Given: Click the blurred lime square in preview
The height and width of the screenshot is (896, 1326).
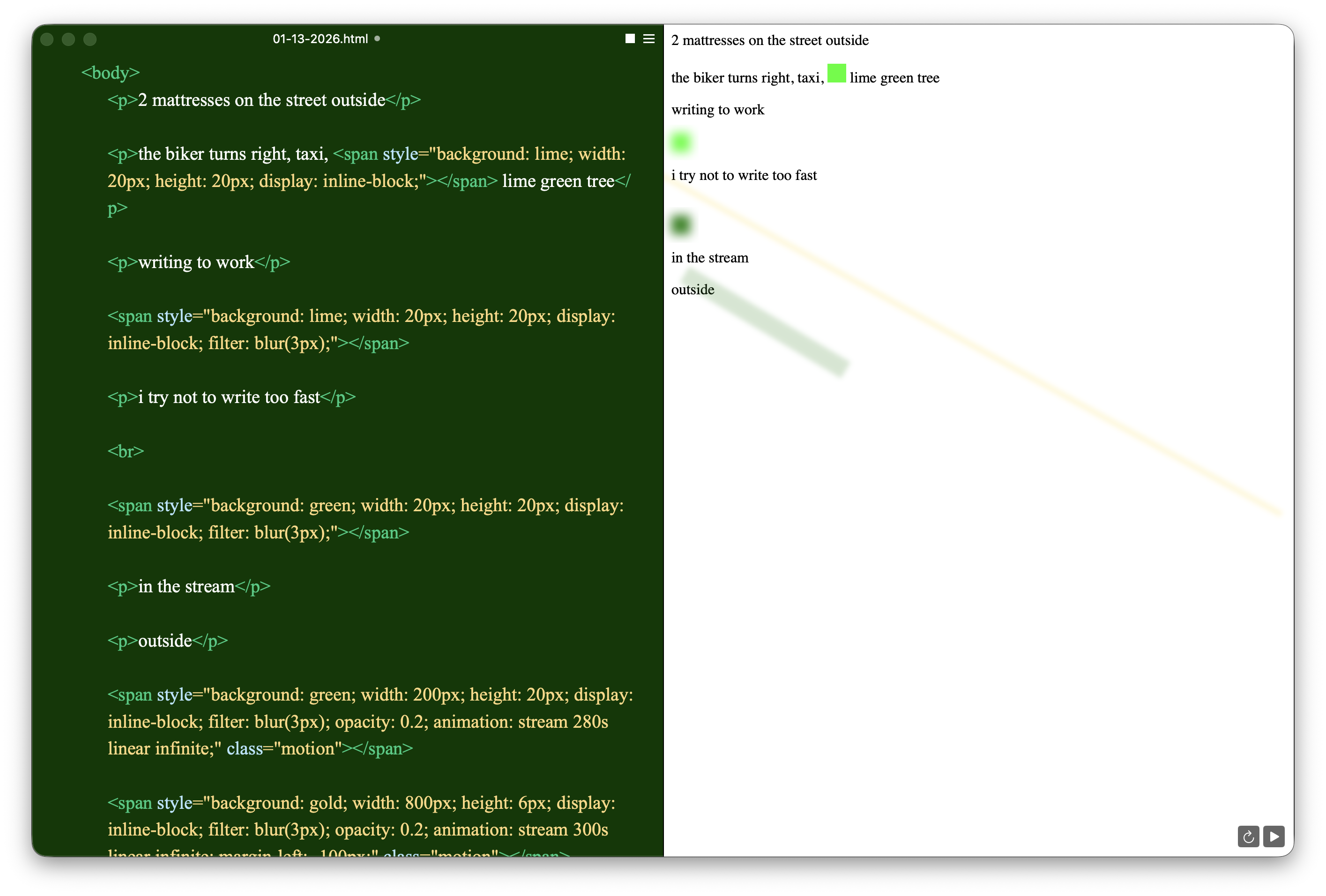Looking at the screenshot, I should (681, 142).
